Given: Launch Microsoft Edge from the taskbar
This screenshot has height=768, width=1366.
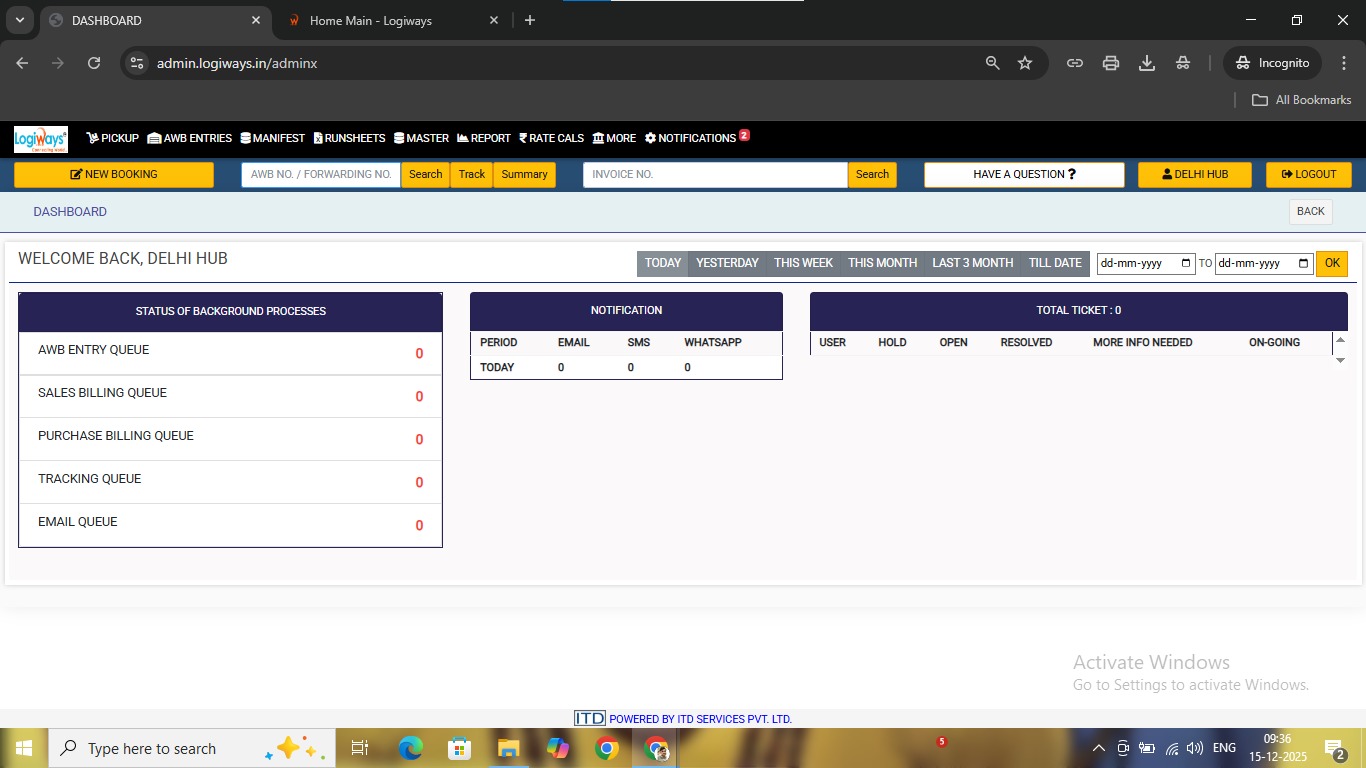Looking at the screenshot, I should (410, 748).
